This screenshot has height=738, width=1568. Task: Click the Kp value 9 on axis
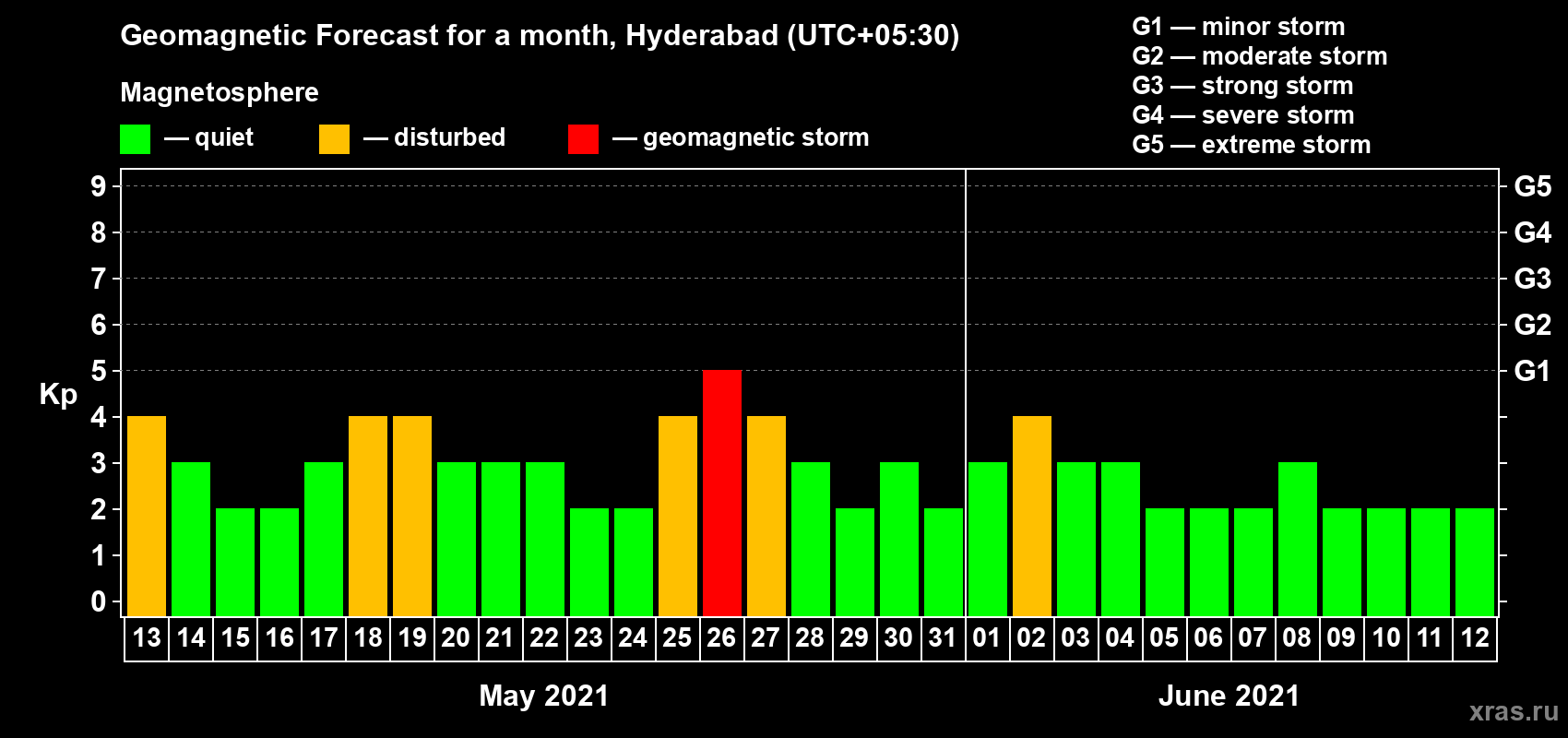point(99,186)
